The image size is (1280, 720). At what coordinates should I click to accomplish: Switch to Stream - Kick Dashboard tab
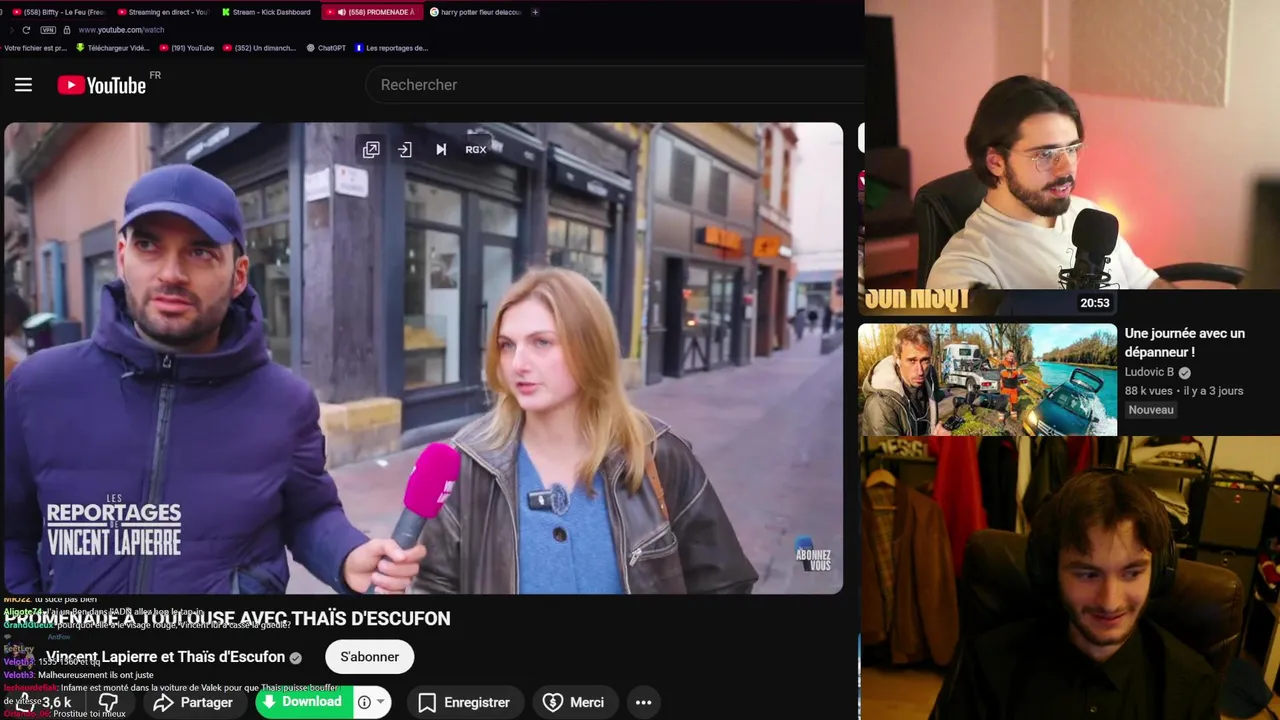coord(265,12)
